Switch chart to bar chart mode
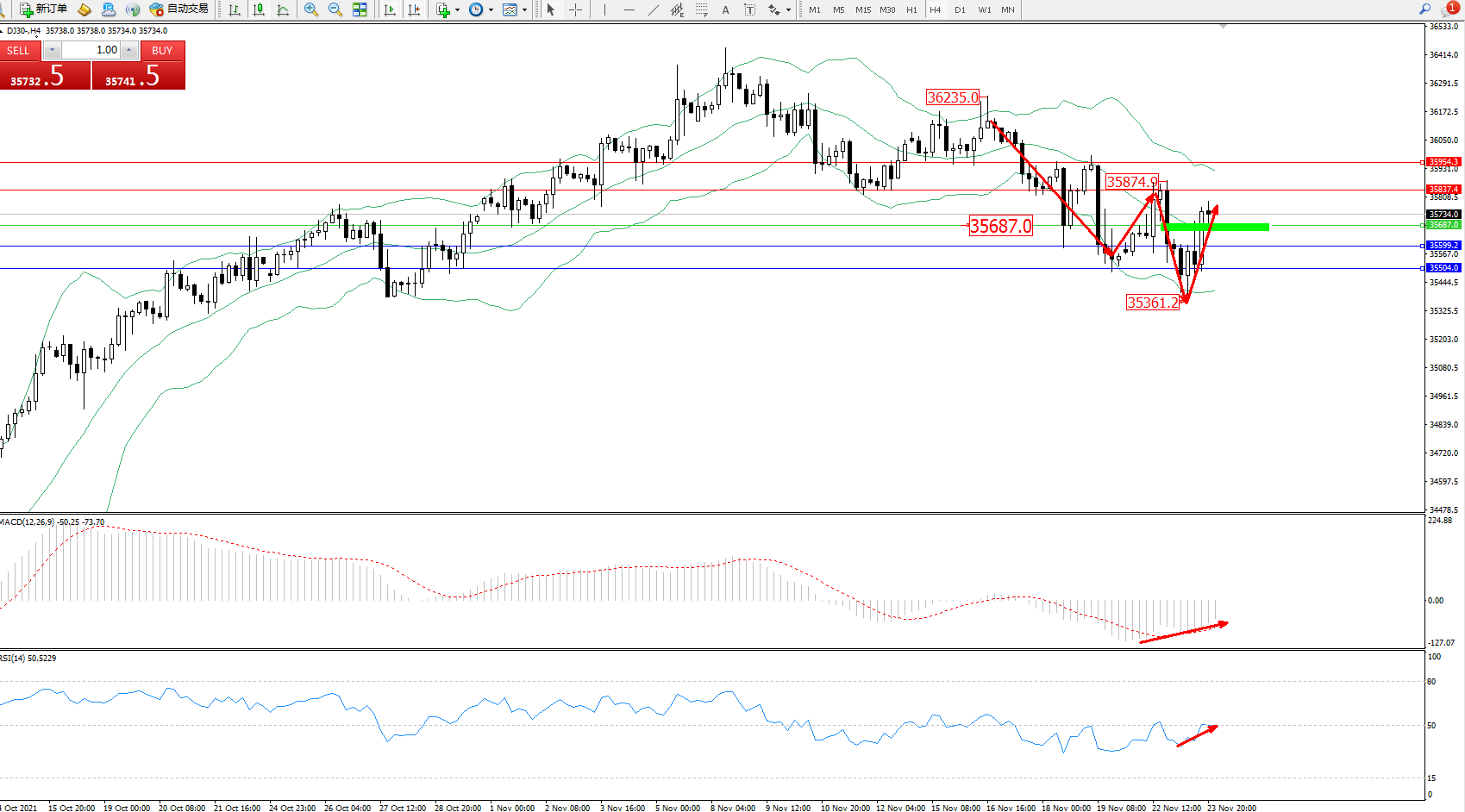 (235, 9)
